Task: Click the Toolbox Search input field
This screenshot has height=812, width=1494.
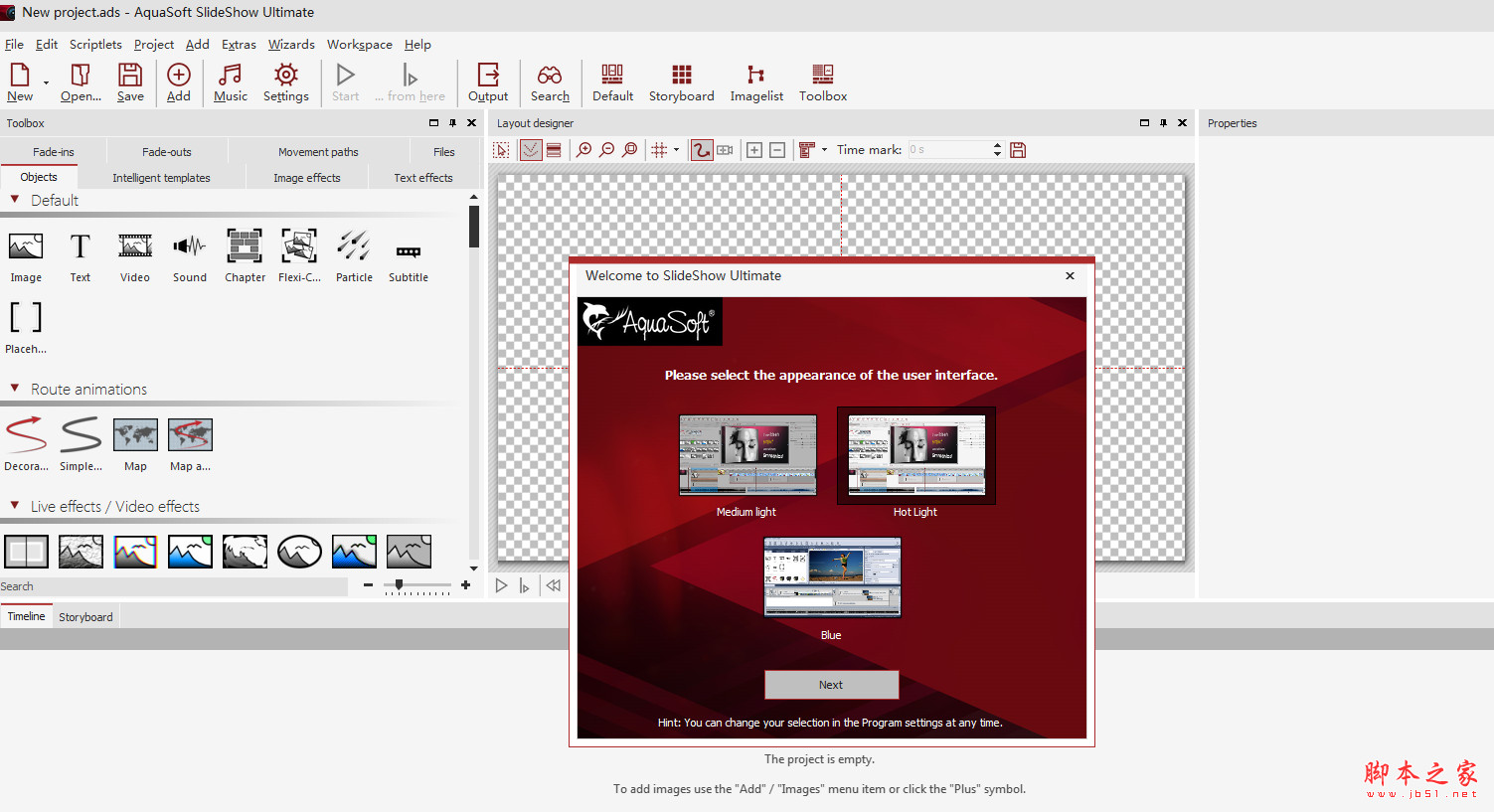Action: [174, 586]
